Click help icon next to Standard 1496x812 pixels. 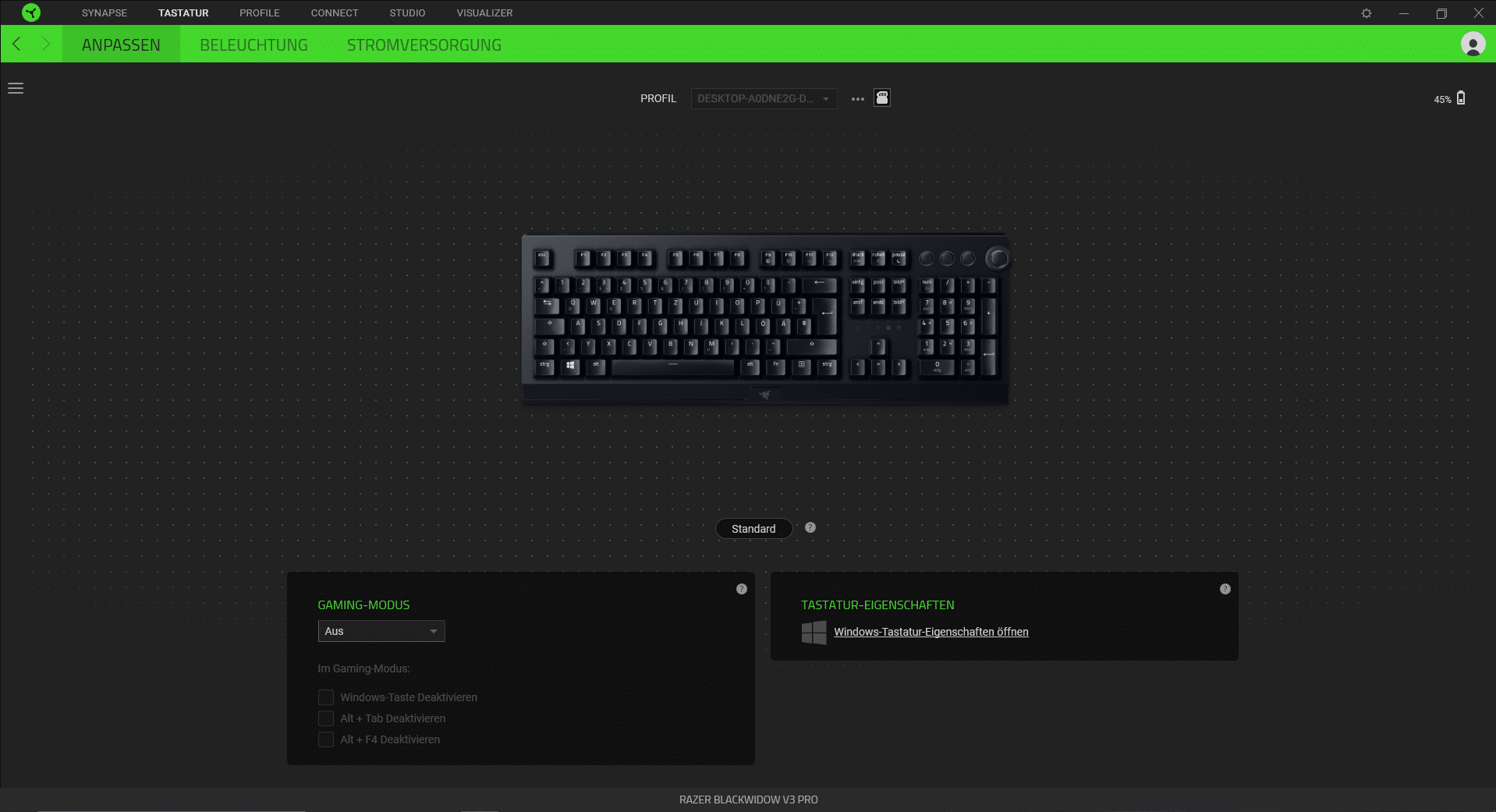click(x=810, y=527)
